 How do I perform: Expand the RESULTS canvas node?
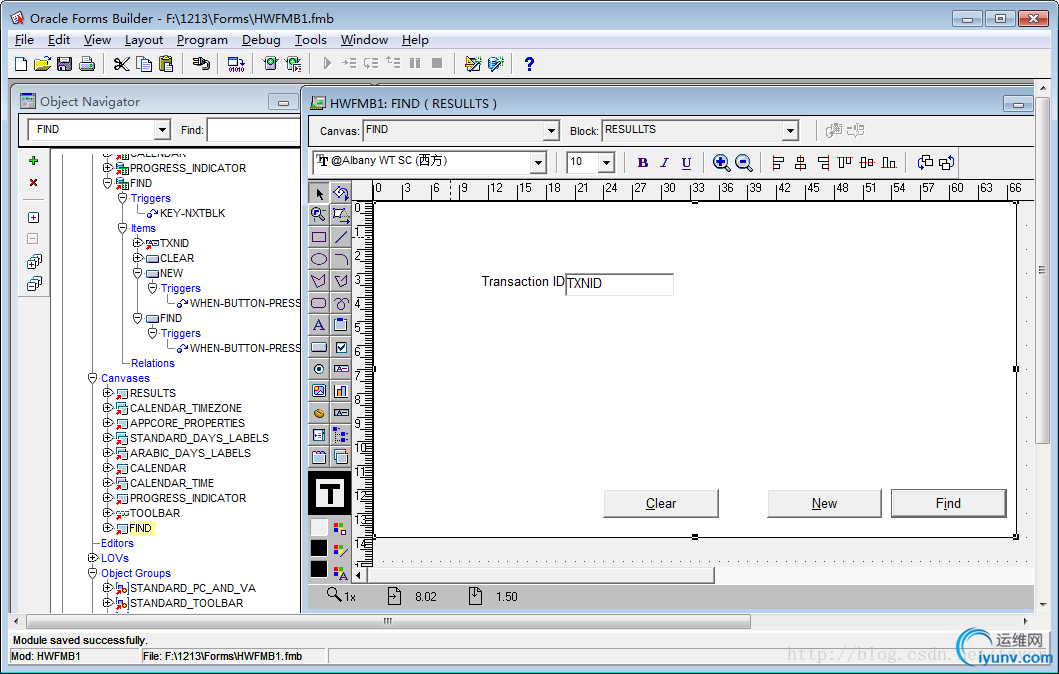coord(108,393)
